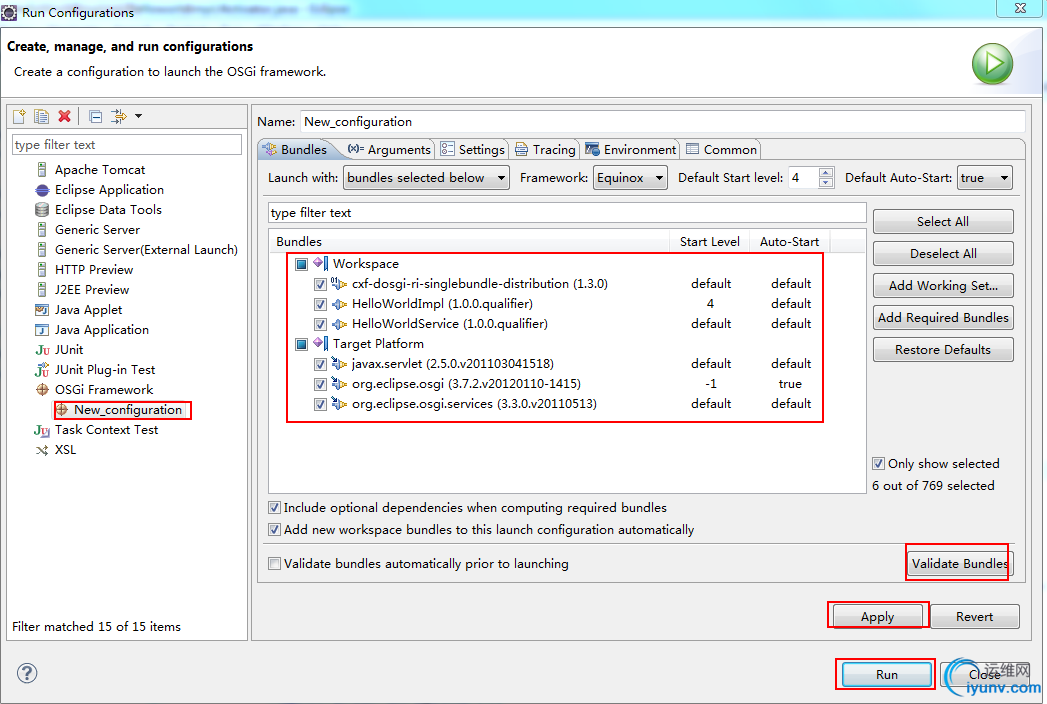The image size is (1047, 704).
Task: Switch to the Bundles tab
Action: tap(294, 150)
